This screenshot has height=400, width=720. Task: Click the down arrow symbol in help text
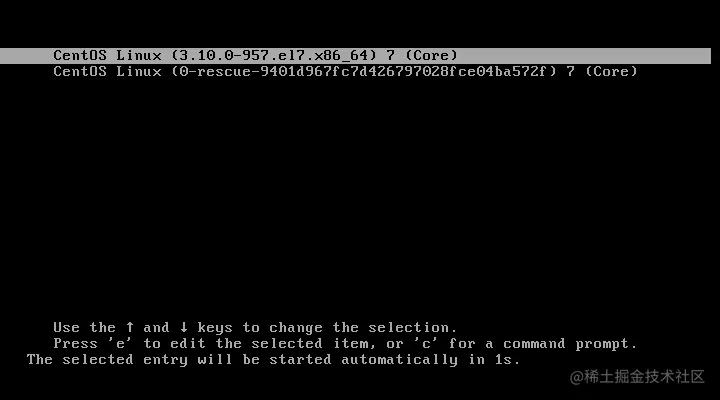[184, 327]
